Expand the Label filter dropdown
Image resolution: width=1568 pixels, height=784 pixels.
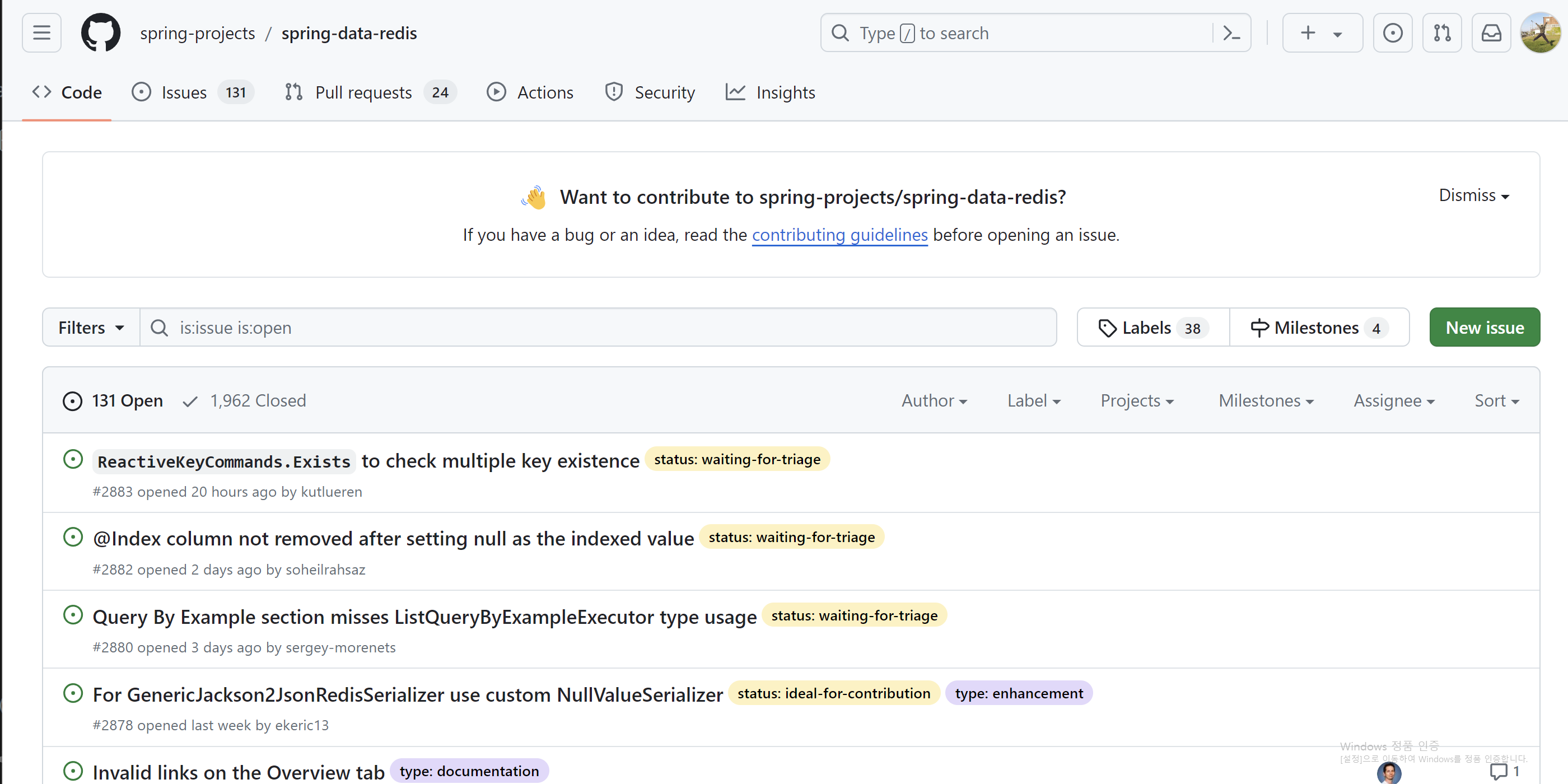pyautogui.click(x=1034, y=400)
